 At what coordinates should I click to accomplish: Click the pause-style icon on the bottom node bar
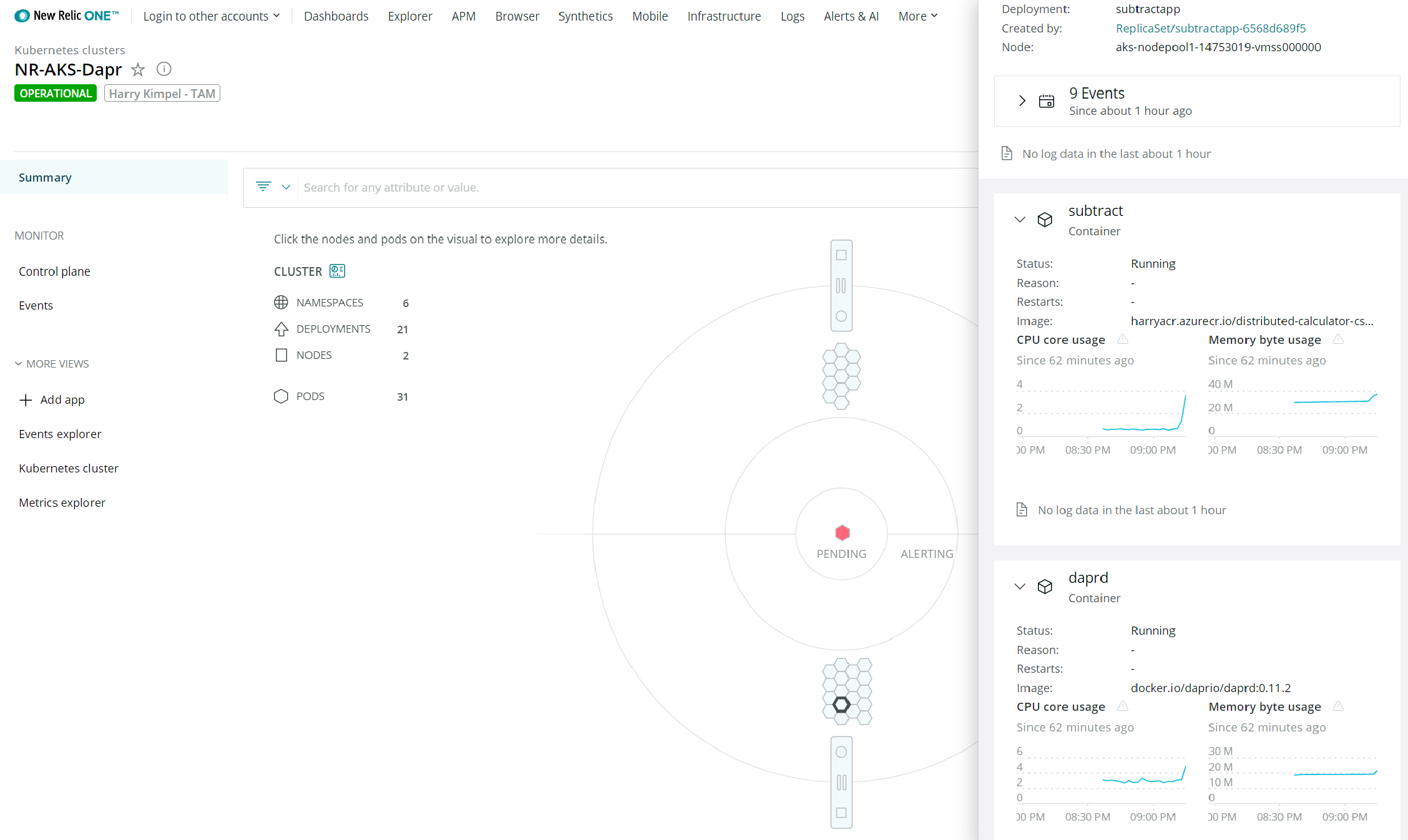coord(841,783)
